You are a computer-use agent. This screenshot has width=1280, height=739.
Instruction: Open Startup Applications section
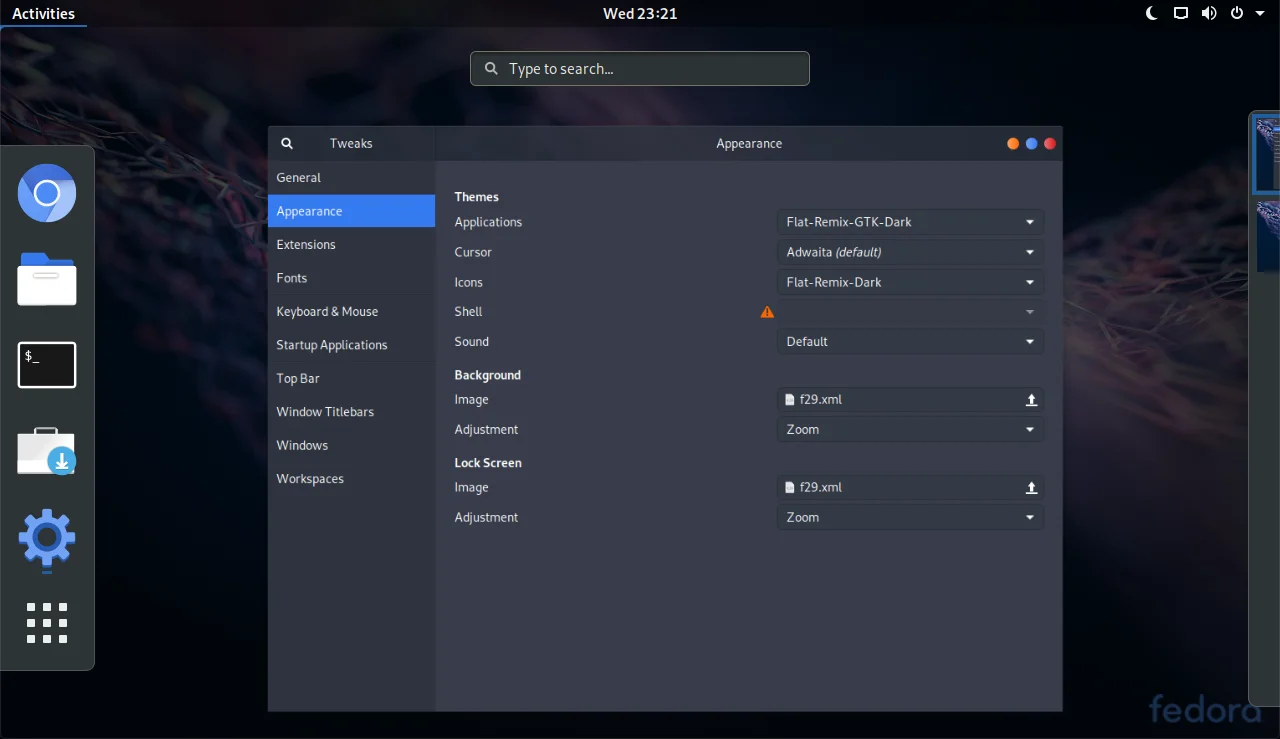coord(351,345)
